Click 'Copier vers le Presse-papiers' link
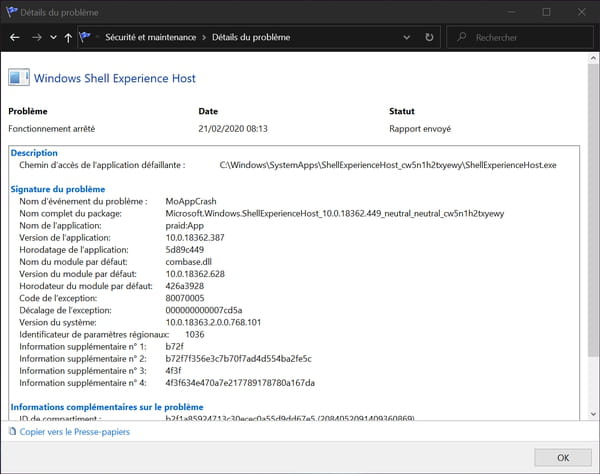 [x=75, y=432]
